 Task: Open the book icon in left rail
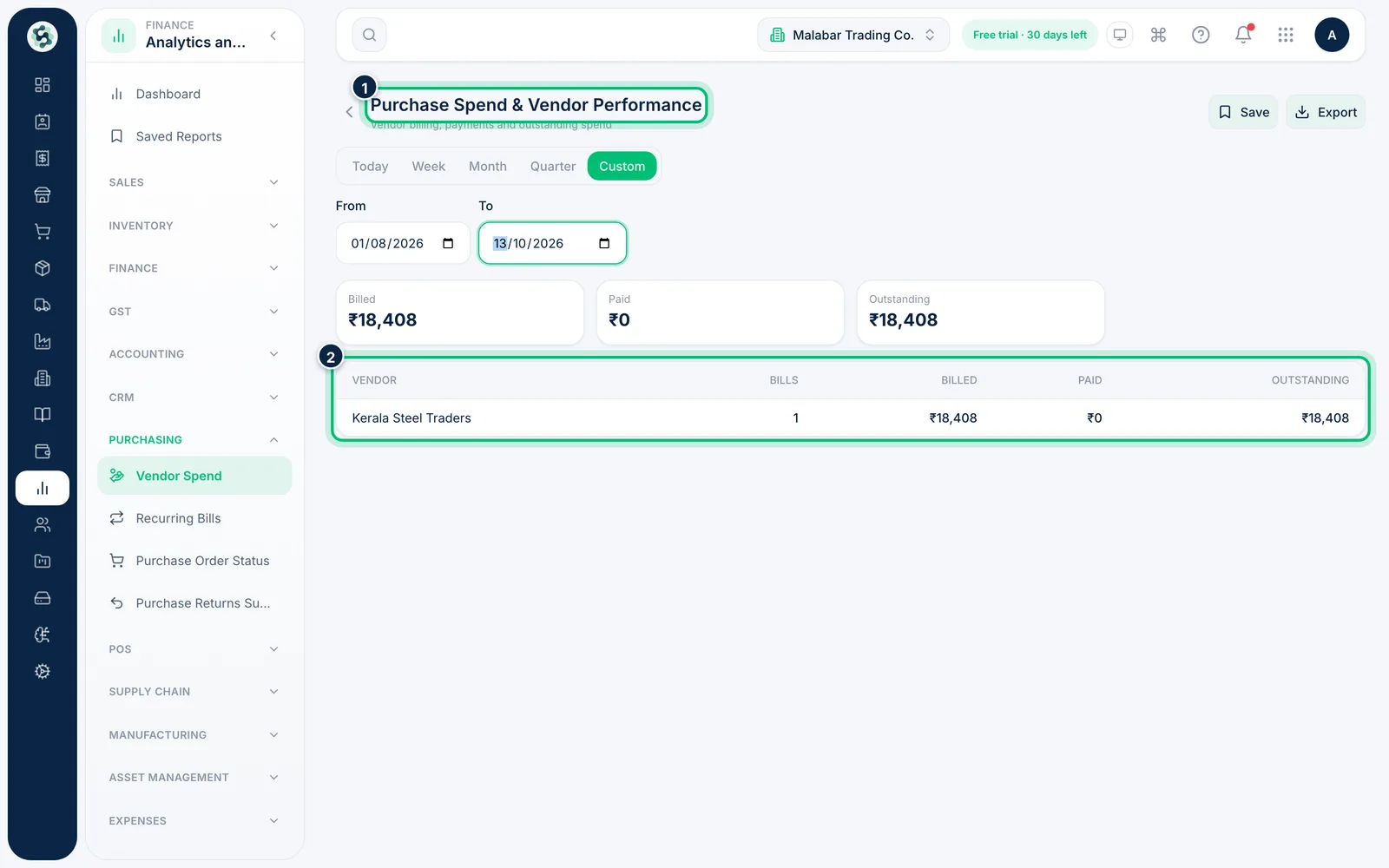(43, 415)
